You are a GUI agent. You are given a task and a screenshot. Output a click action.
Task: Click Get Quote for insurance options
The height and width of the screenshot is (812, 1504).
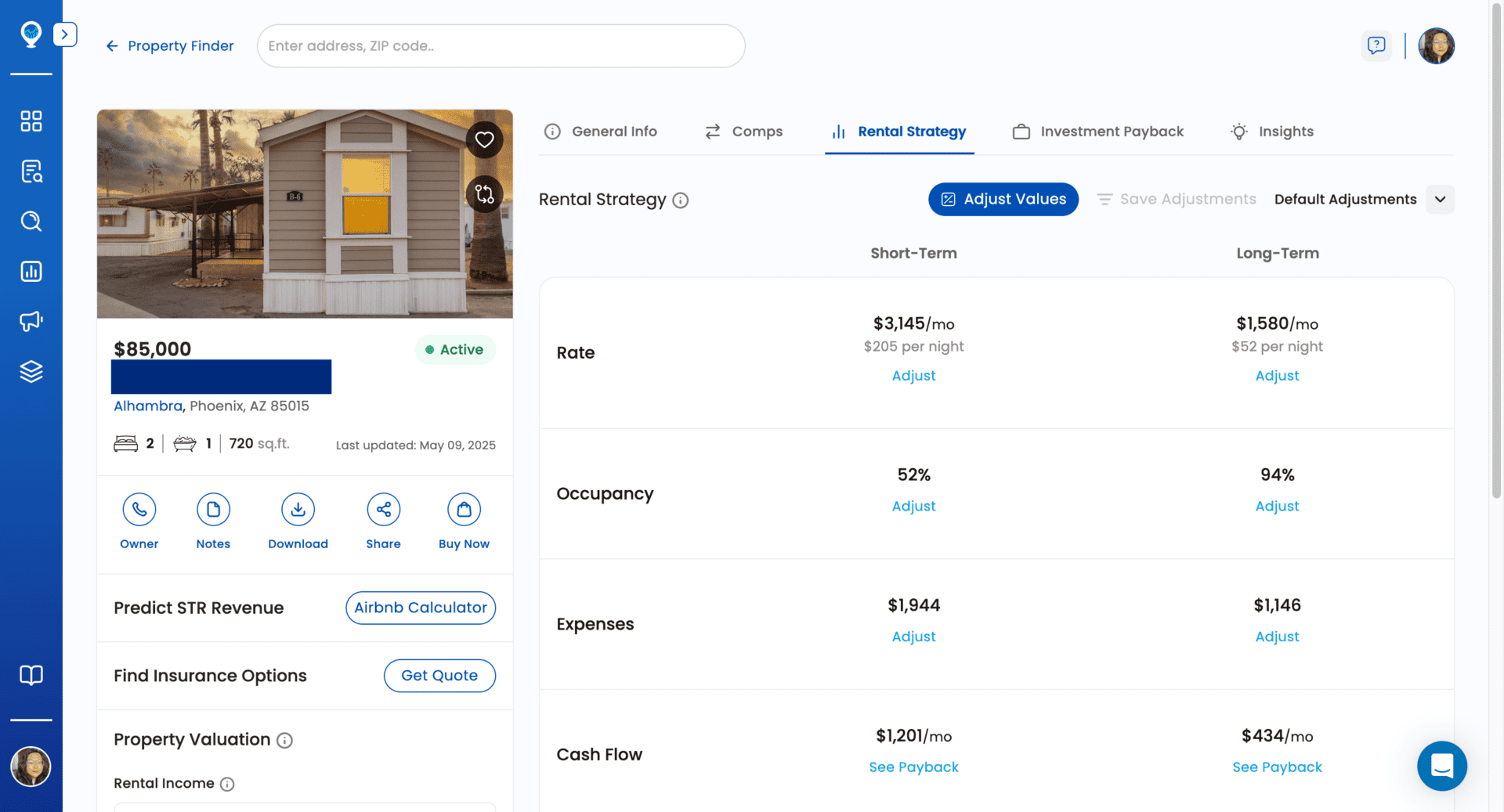pos(439,675)
